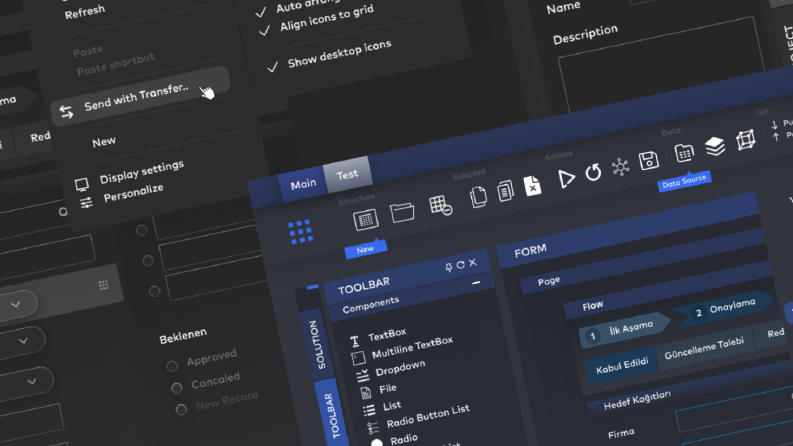Open the folder icon in Structure group
The width and height of the screenshot is (793, 446).
[403, 212]
